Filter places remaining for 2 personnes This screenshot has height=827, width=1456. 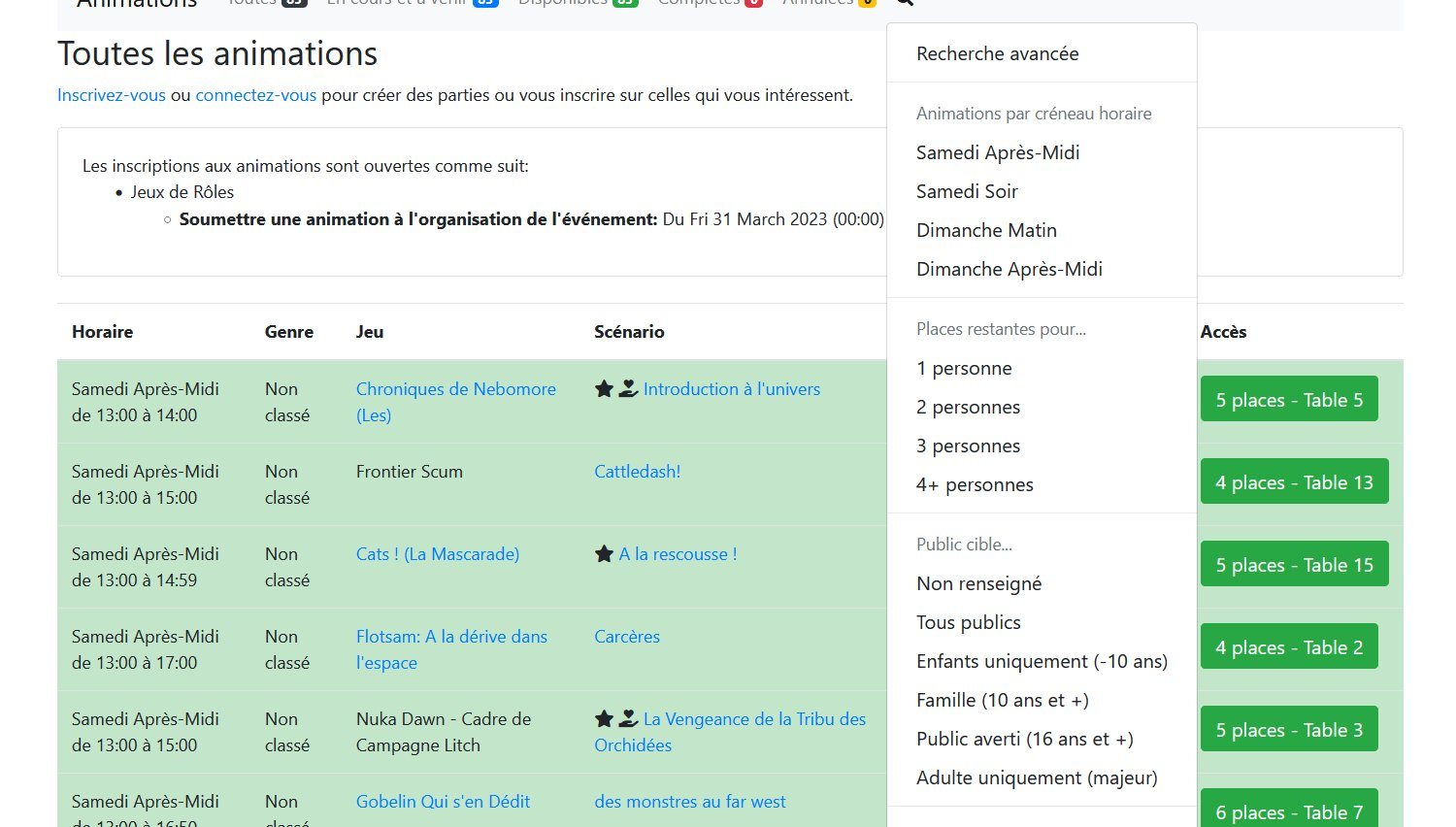[968, 407]
